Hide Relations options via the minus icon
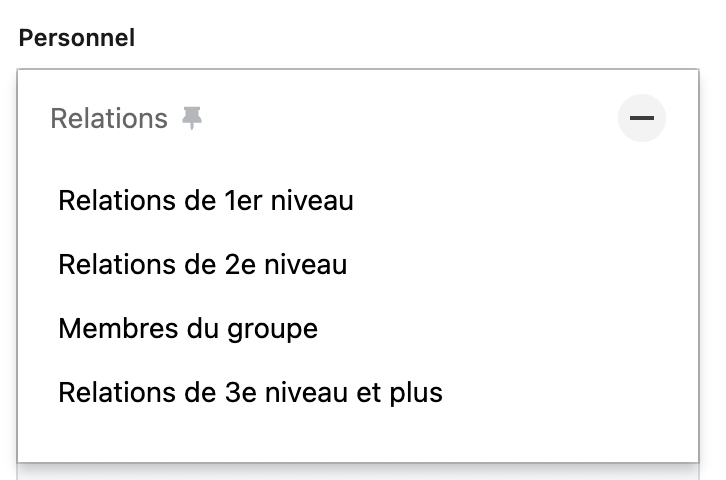Screen dimensions: 726x480 click(642, 118)
